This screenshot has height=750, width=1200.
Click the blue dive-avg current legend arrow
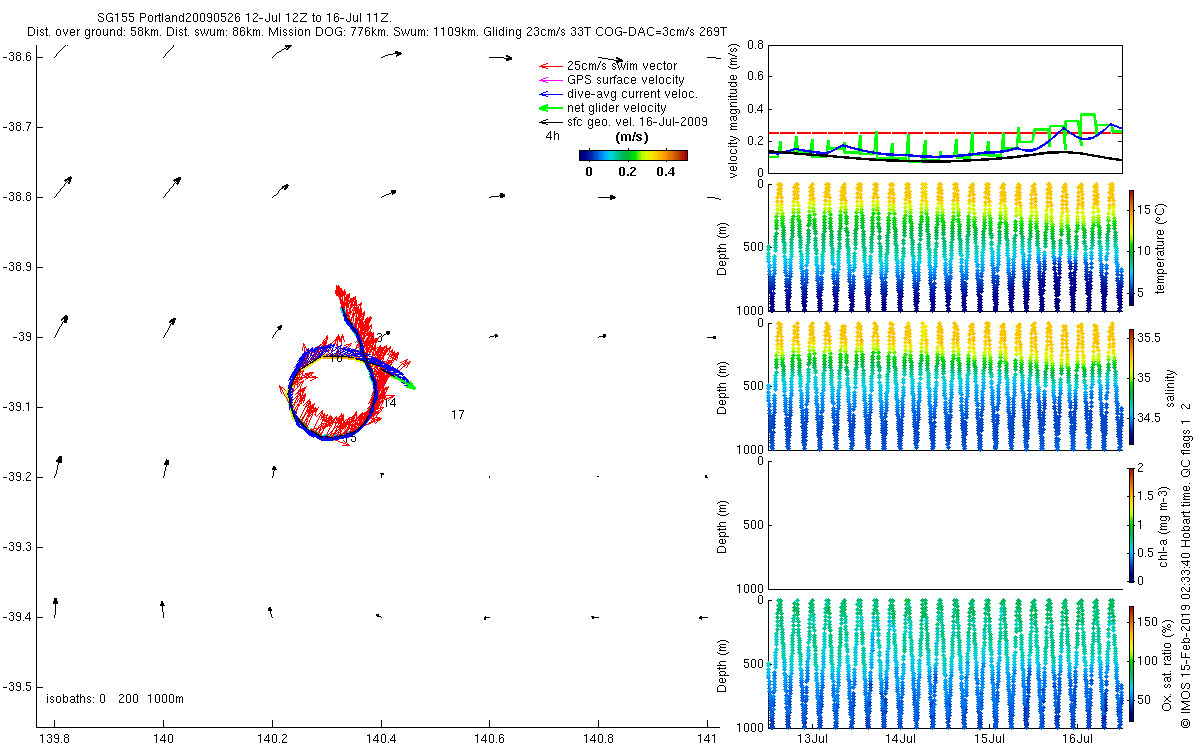click(550, 94)
